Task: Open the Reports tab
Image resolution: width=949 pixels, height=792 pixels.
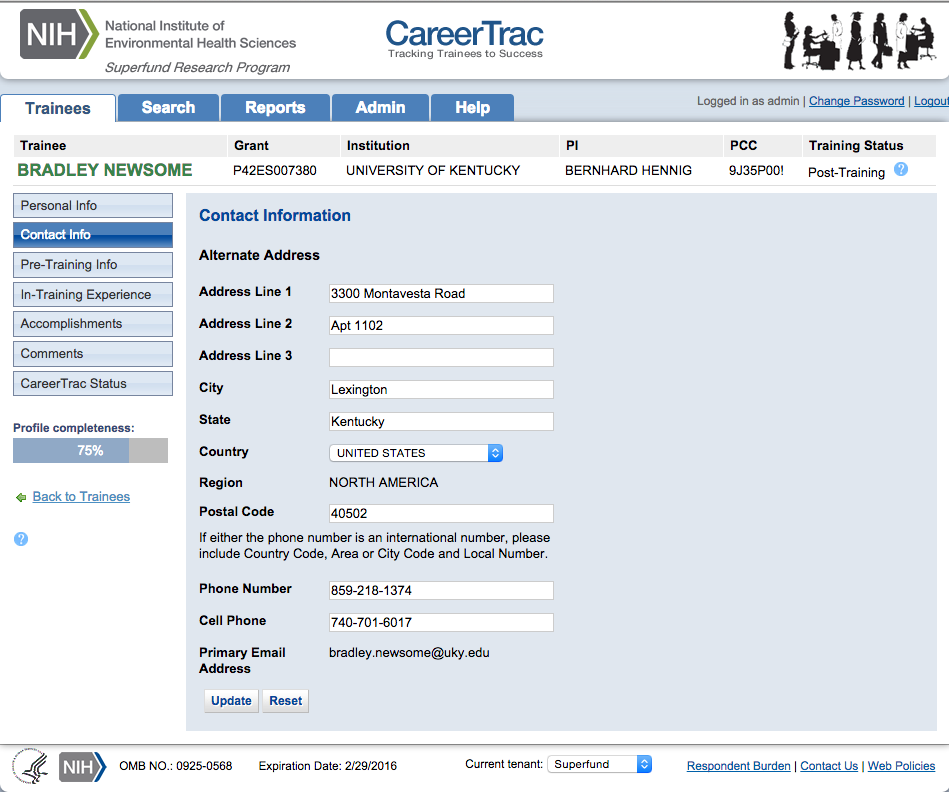Action: click(275, 108)
